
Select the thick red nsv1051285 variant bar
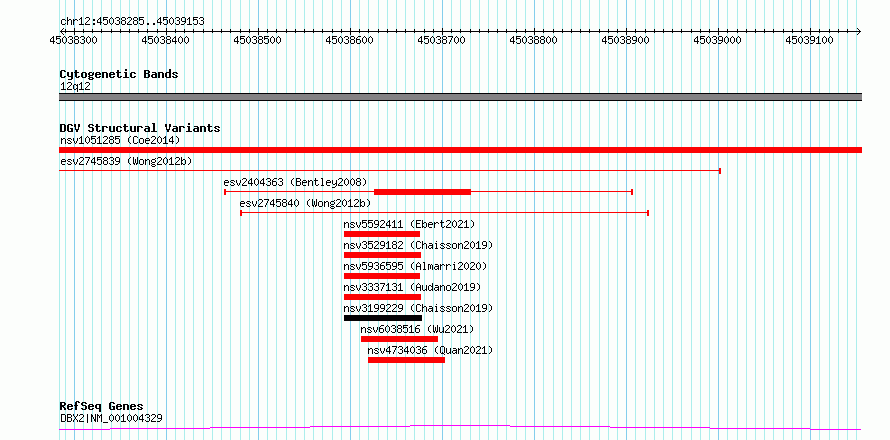pyautogui.click(x=460, y=150)
